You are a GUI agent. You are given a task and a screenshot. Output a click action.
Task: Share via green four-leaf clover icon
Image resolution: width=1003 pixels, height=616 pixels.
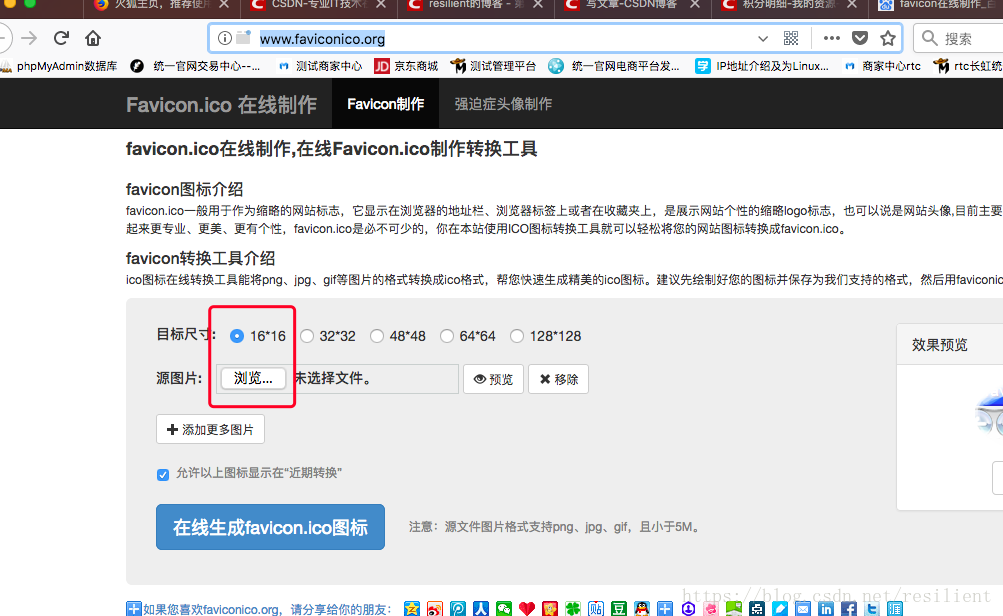573,609
